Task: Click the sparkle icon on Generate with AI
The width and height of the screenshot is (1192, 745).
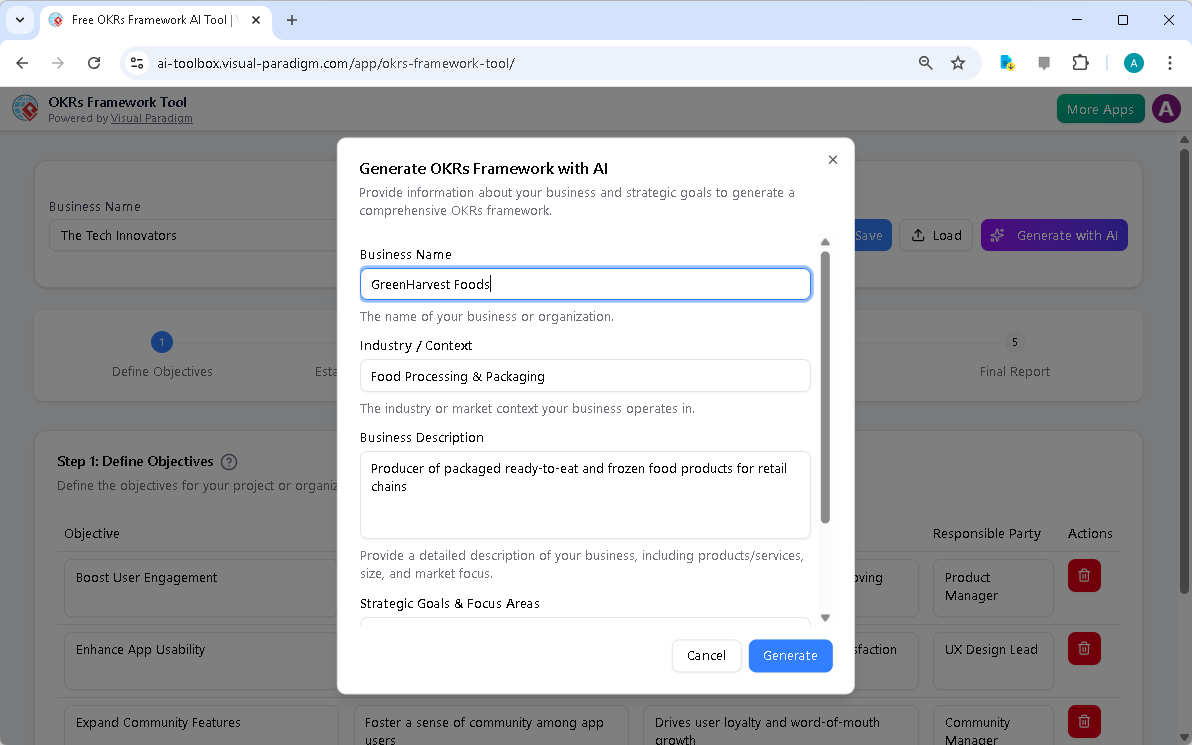Action: [x=996, y=234]
